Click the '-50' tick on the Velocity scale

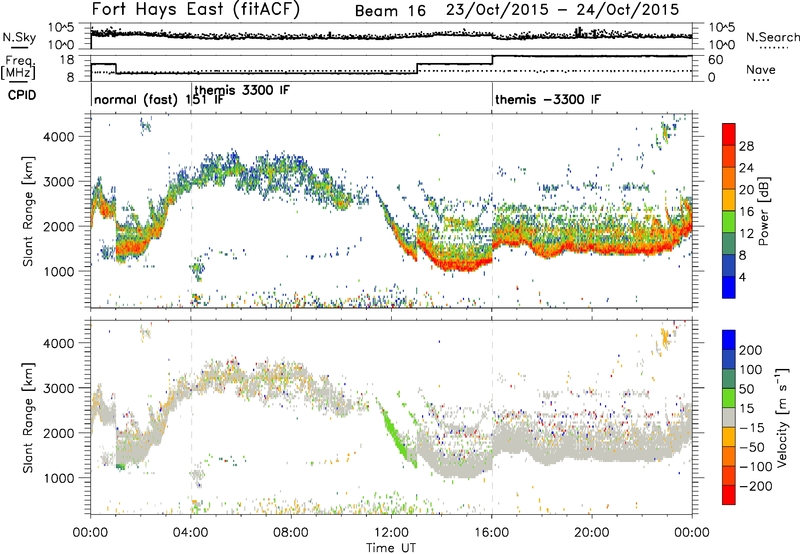[753, 447]
